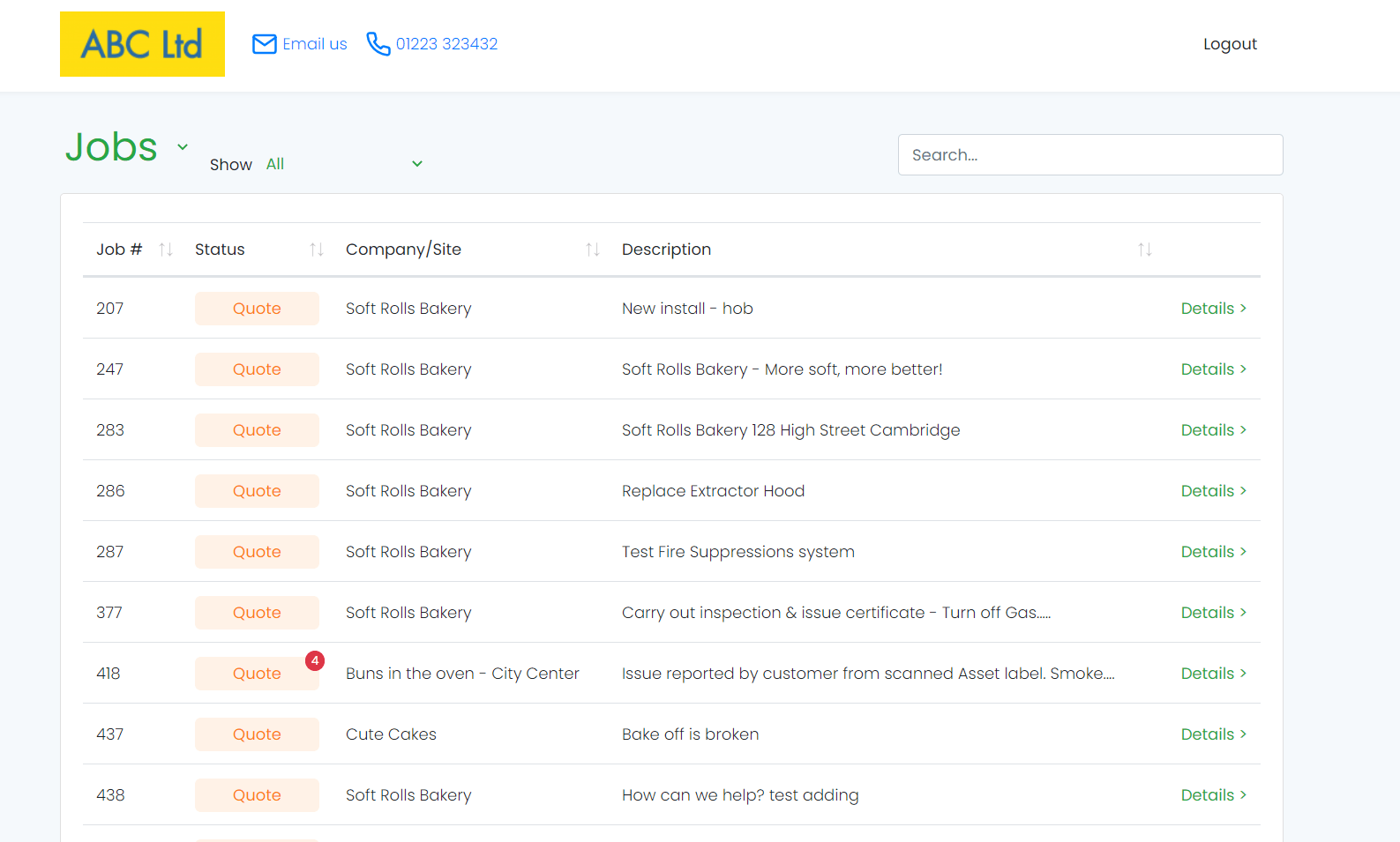Open Details for job 286
This screenshot has height=842, width=1400.
(x=1214, y=491)
